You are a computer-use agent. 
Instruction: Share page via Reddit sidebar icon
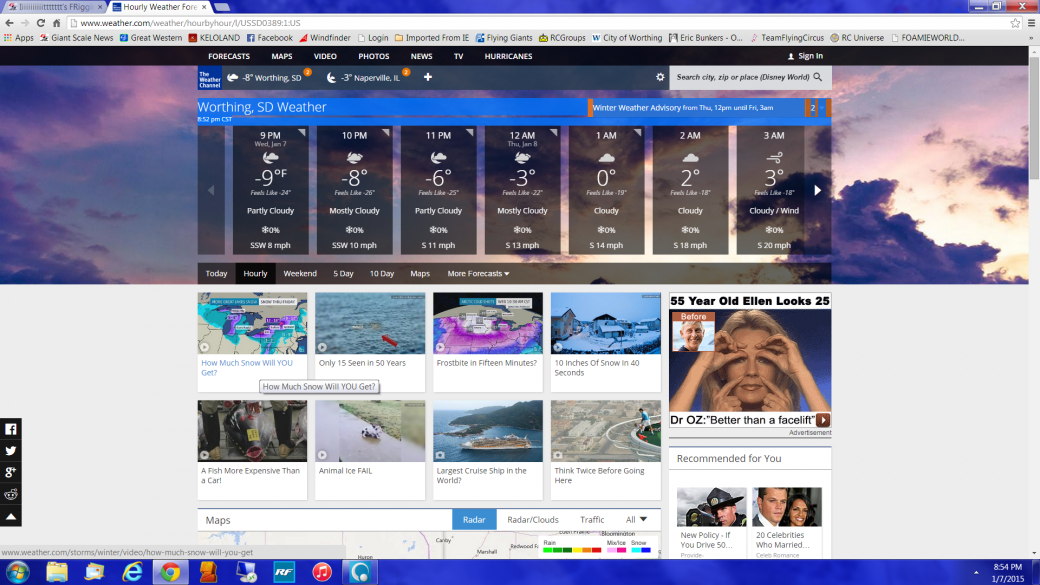(11, 494)
